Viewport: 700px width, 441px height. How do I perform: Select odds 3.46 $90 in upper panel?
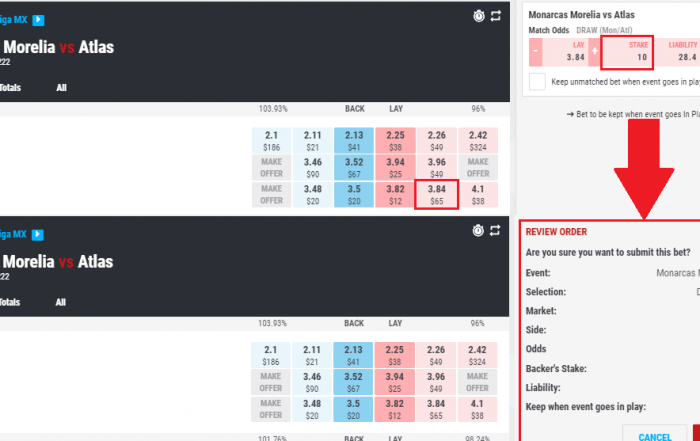(312, 167)
